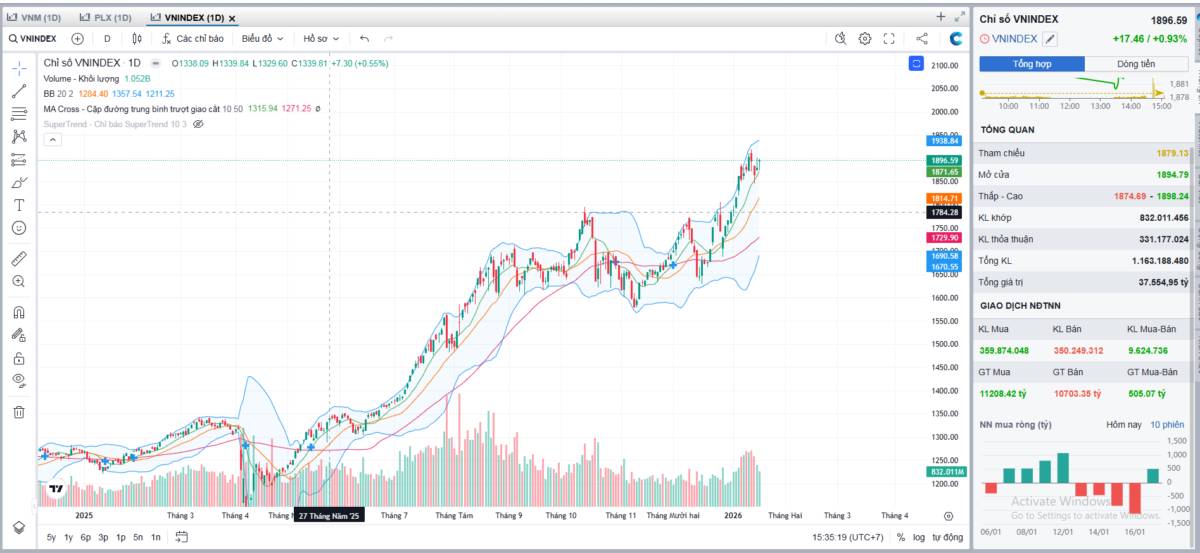The image size is (1200, 553).
Task: Enter fullscreen chart mode
Action: pyautogui.click(x=889, y=38)
